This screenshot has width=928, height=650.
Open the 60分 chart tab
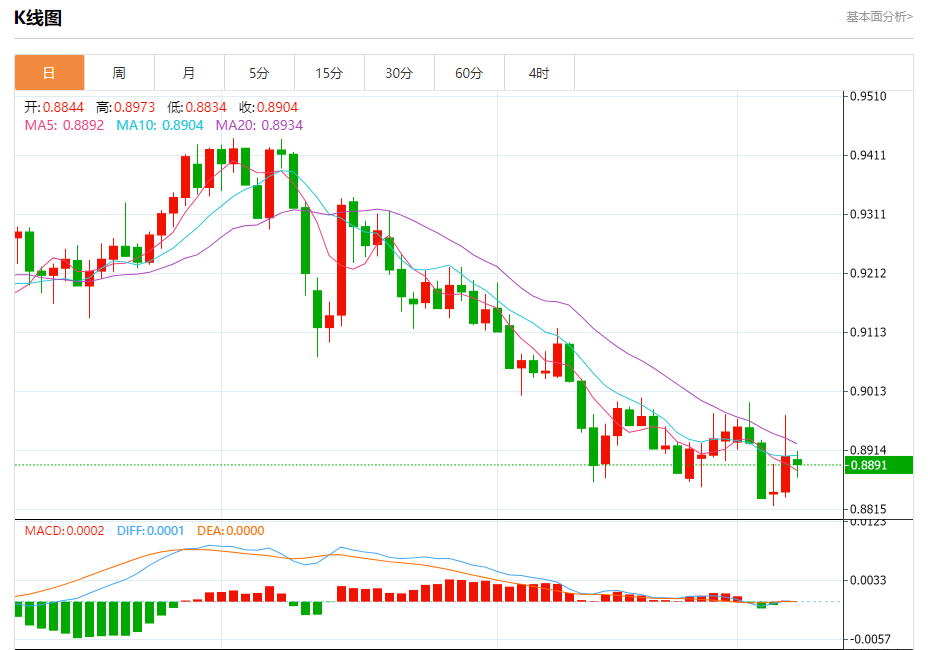469,73
